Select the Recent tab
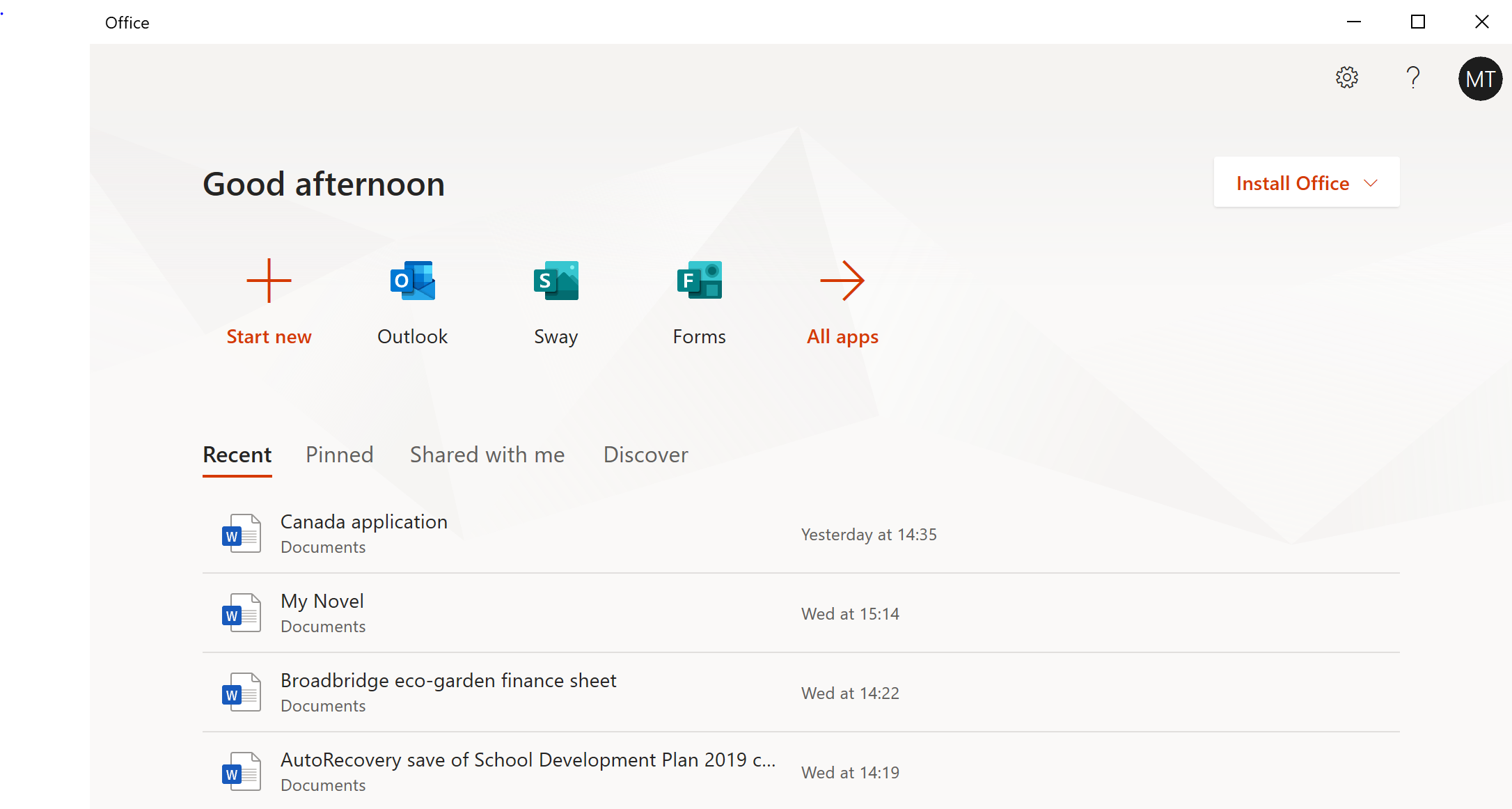This screenshot has height=809, width=1512. pyautogui.click(x=237, y=455)
